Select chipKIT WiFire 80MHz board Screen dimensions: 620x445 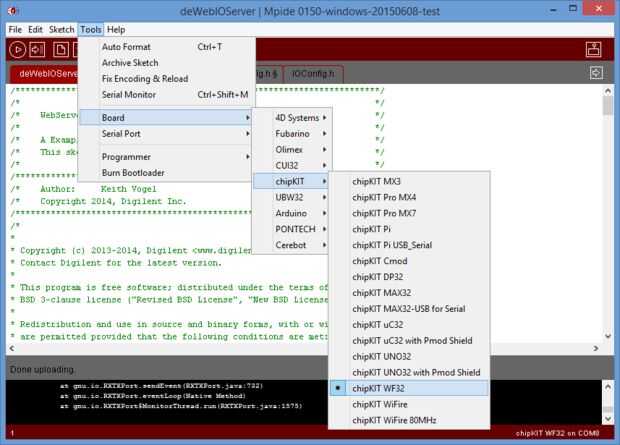tap(409, 420)
